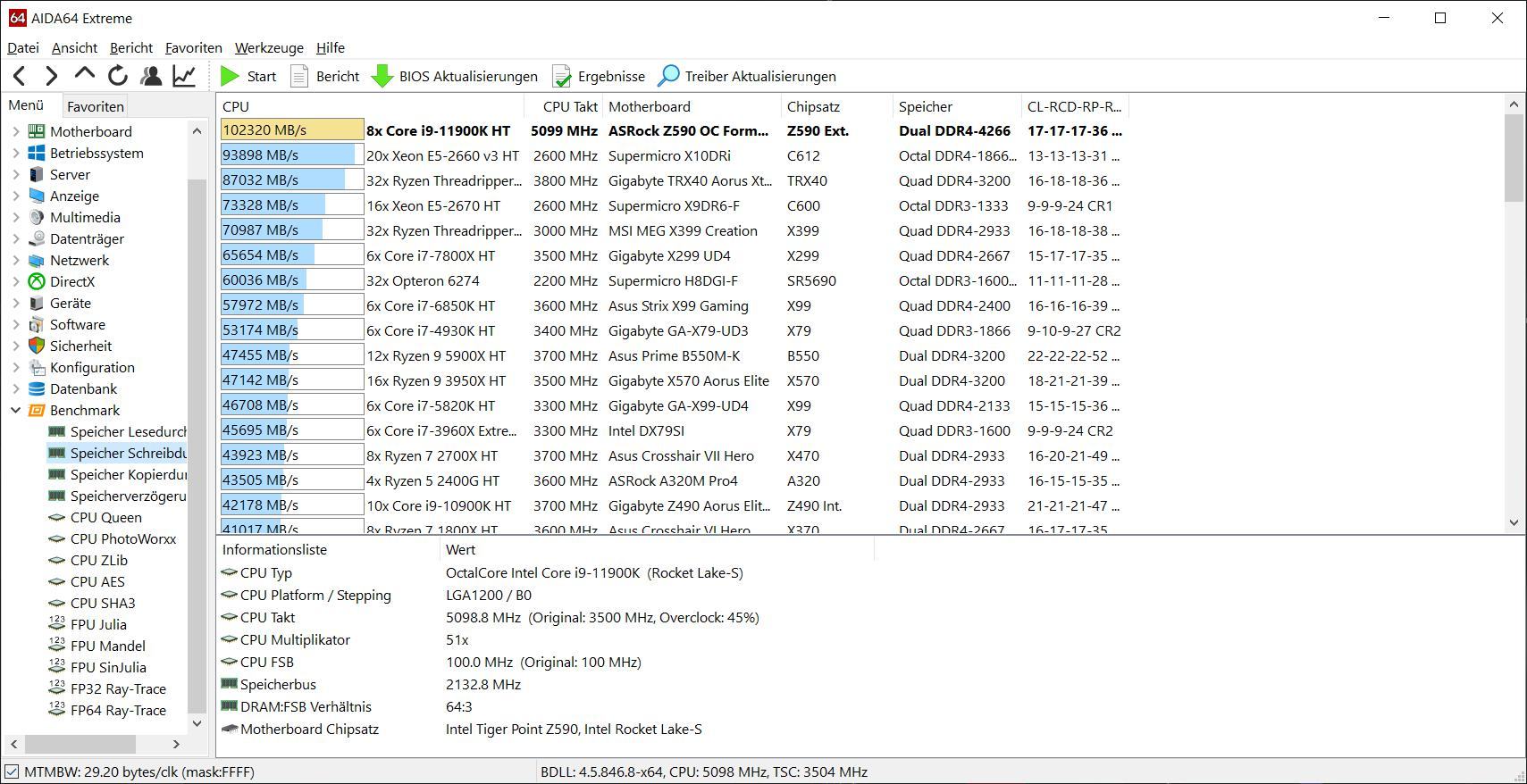
Task: Open the Ansicht menu
Action: (x=74, y=47)
